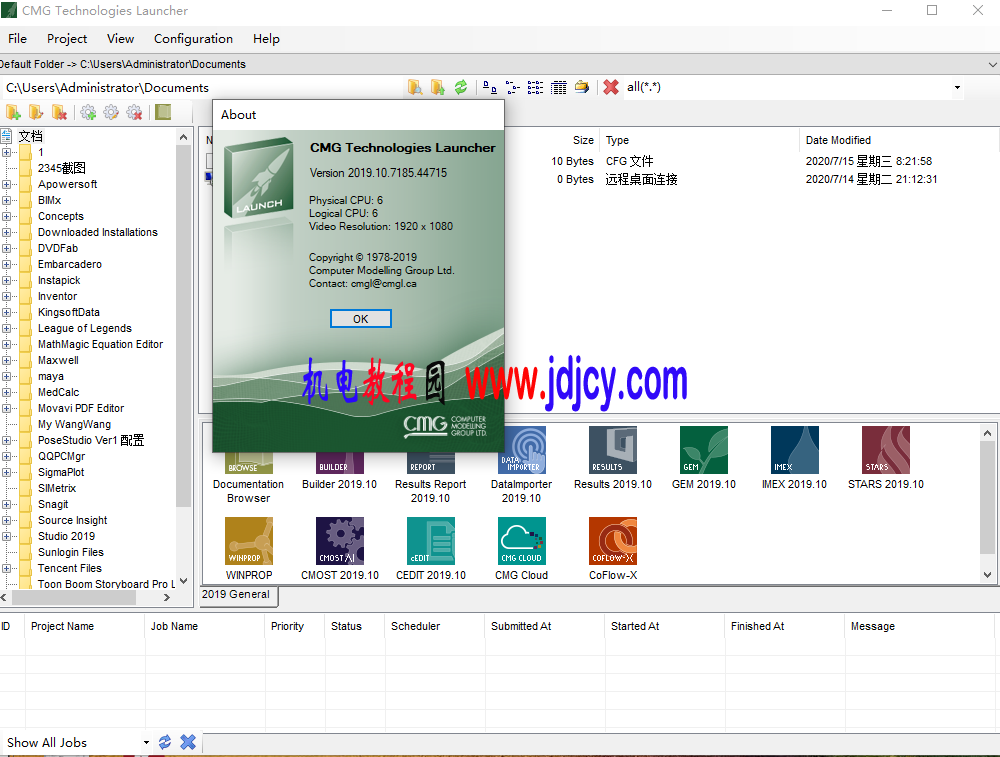
Task: Click the add gear configuration icon
Action: (88, 113)
